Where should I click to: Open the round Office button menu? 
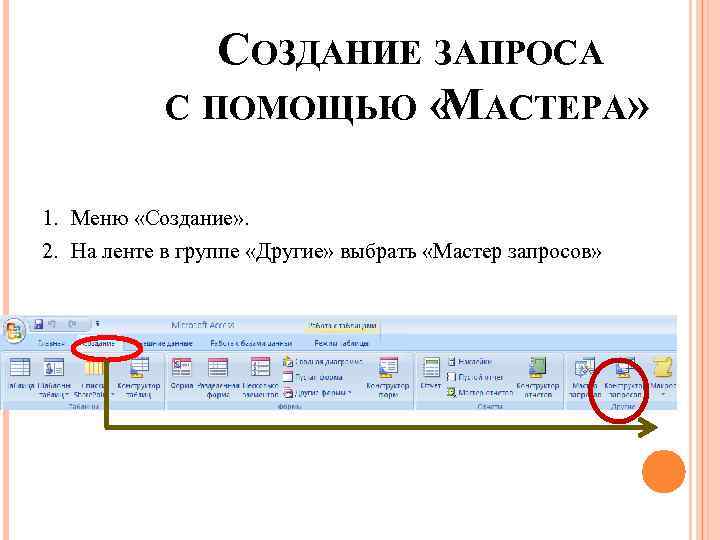(x=14, y=330)
